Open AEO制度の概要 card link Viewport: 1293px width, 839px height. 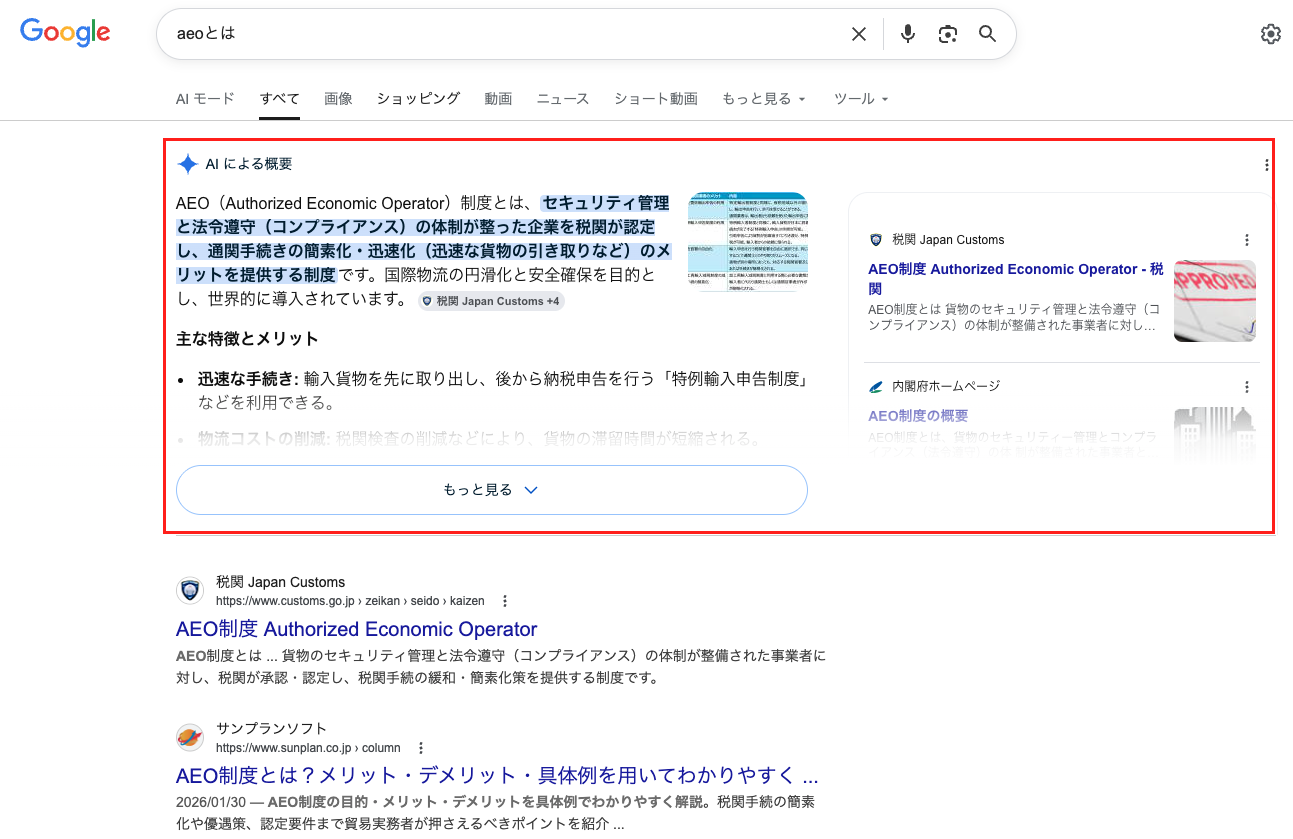pos(918,416)
